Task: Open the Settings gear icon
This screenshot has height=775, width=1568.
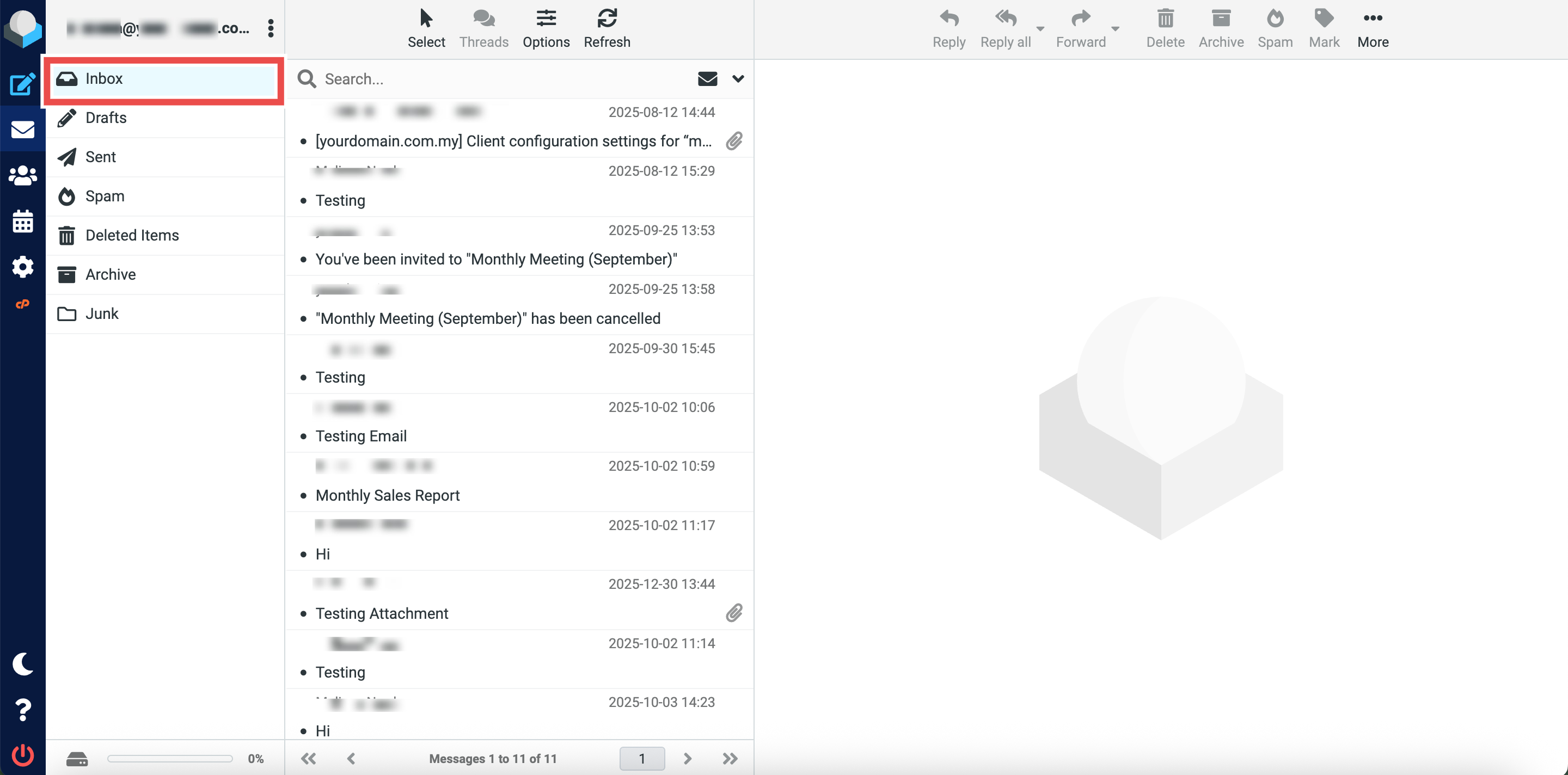Action: (x=22, y=267)
